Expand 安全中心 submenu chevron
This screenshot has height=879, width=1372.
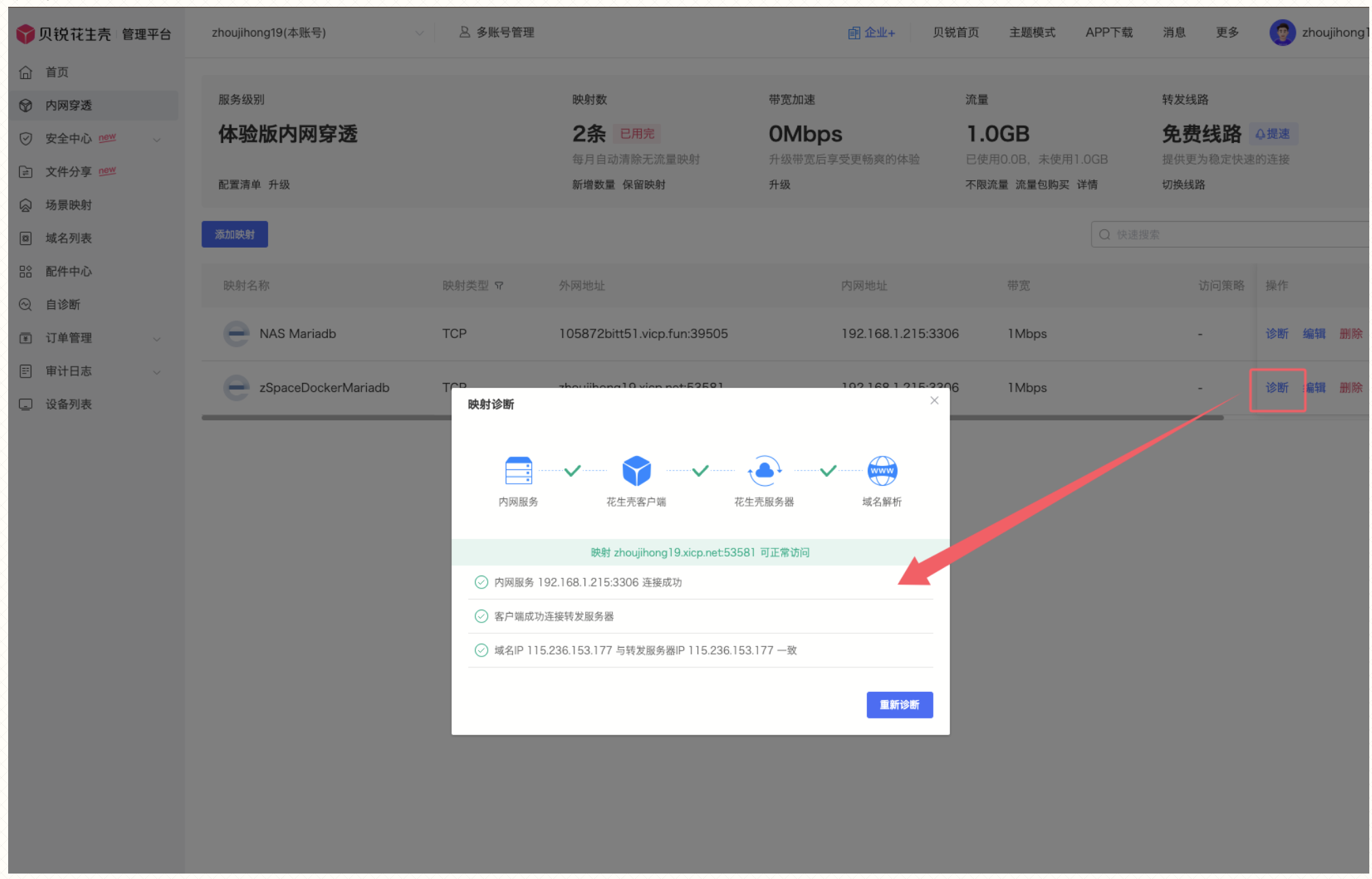pos(157,139)
